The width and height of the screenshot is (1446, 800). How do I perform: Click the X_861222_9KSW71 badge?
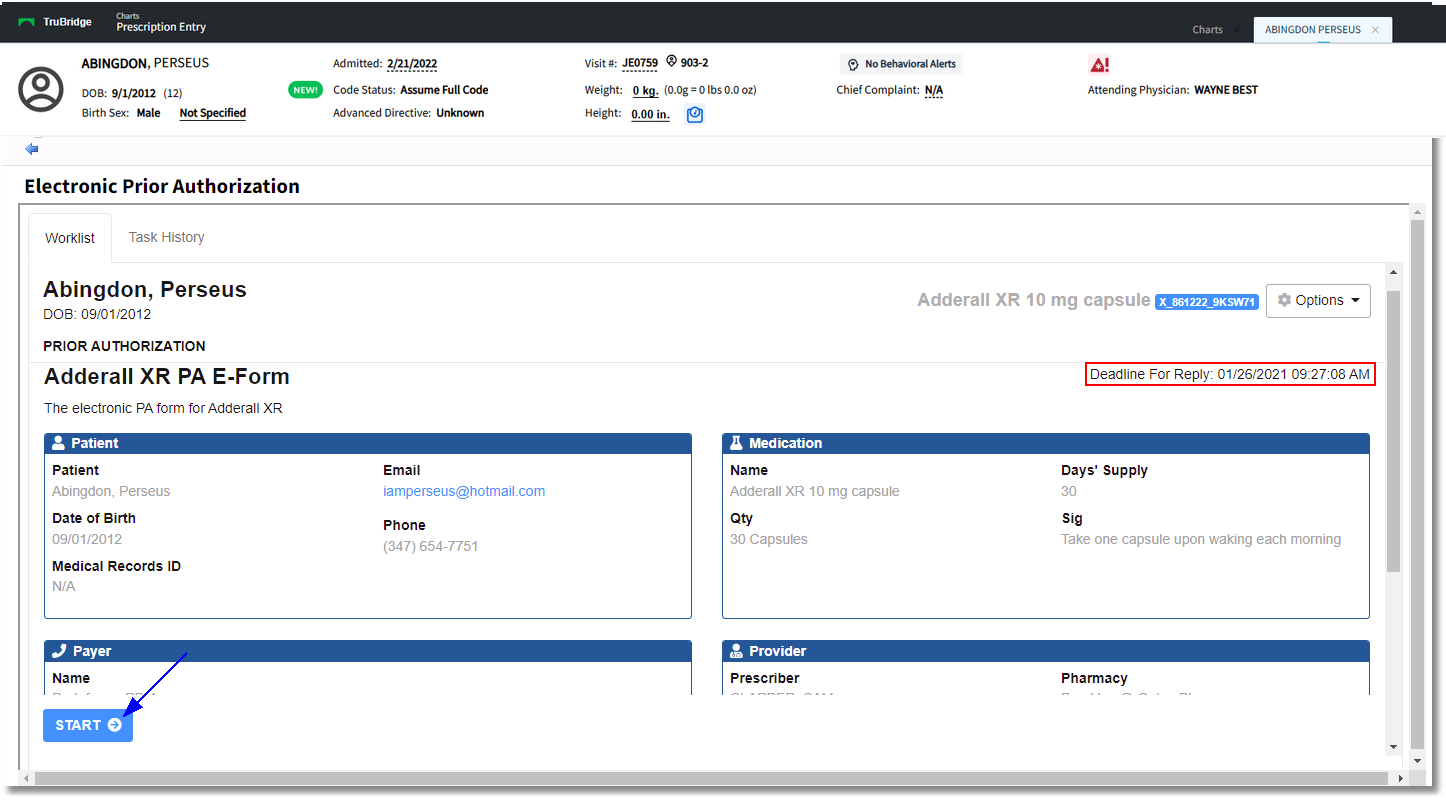click(x=1207, y=302)
